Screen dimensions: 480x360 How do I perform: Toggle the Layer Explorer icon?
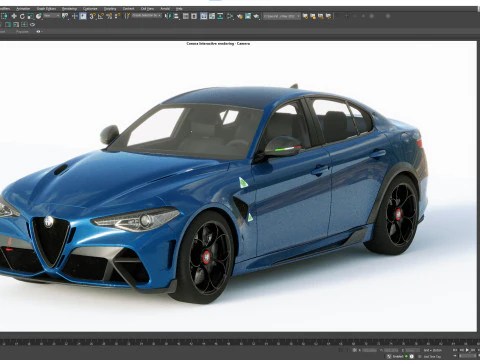(194, 16)
